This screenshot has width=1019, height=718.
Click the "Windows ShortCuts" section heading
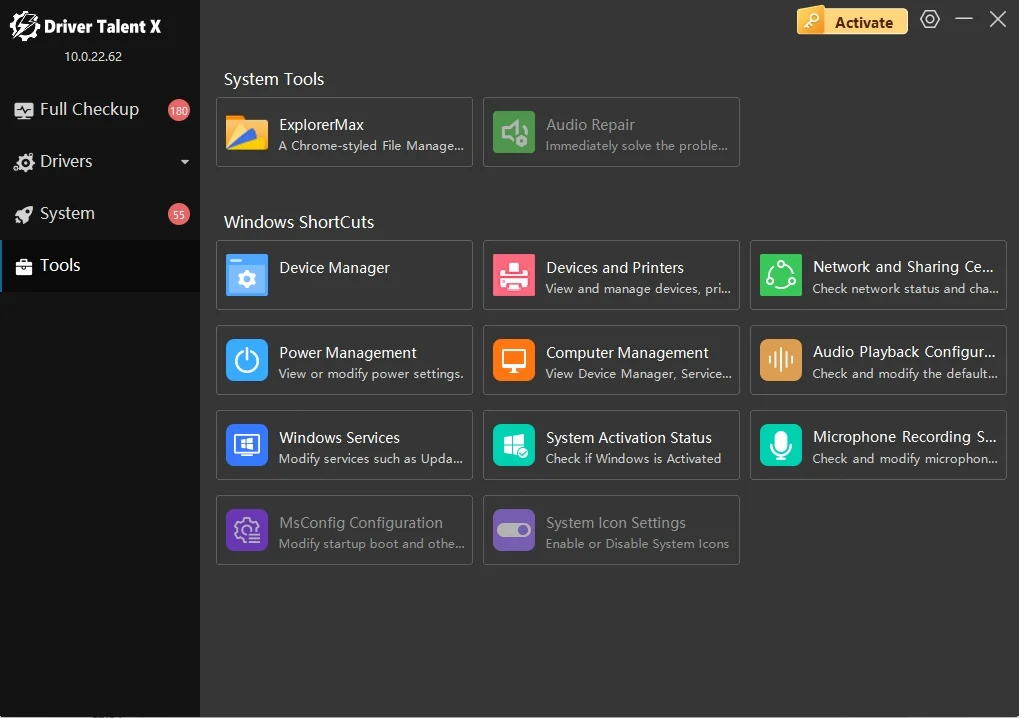point(299,222)
